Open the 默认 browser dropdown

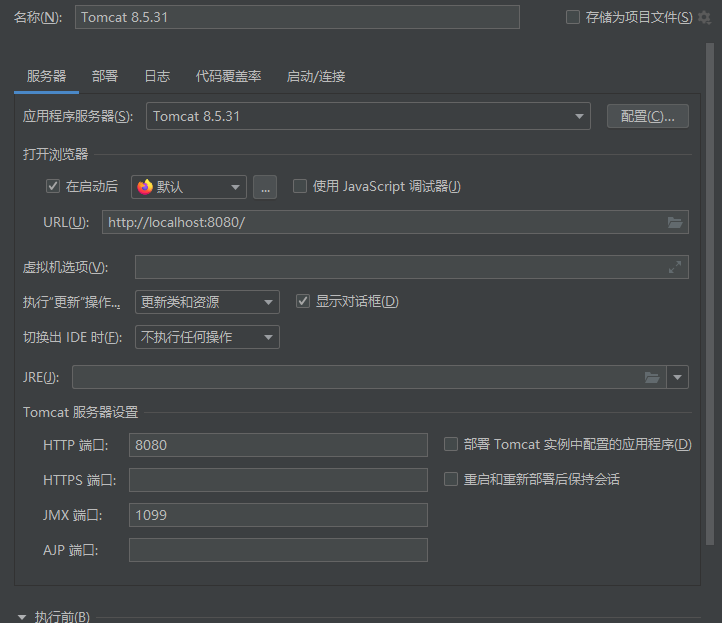189,187
